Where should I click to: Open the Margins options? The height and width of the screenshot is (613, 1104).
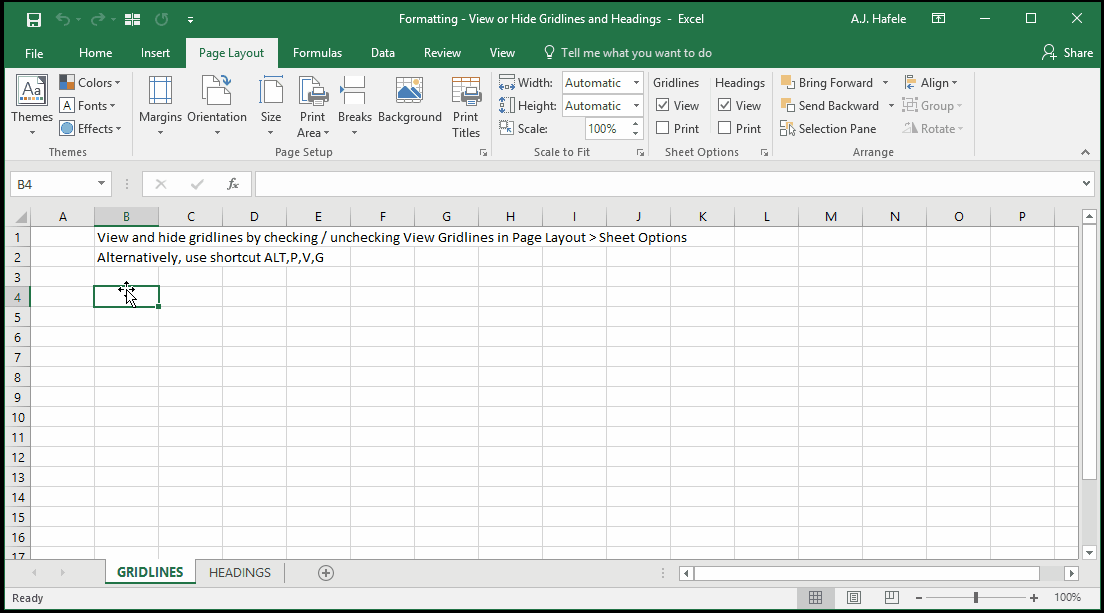click(x=161, y=106)
